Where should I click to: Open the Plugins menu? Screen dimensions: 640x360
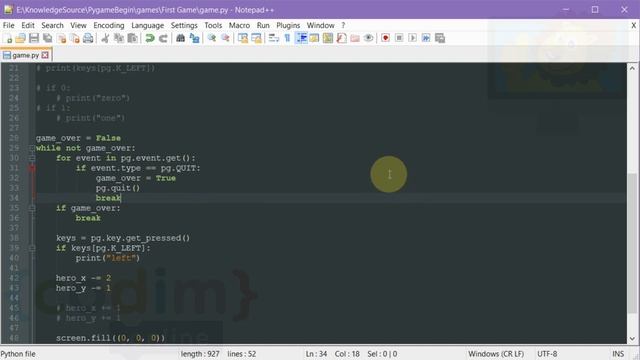(x=288, y=25)
